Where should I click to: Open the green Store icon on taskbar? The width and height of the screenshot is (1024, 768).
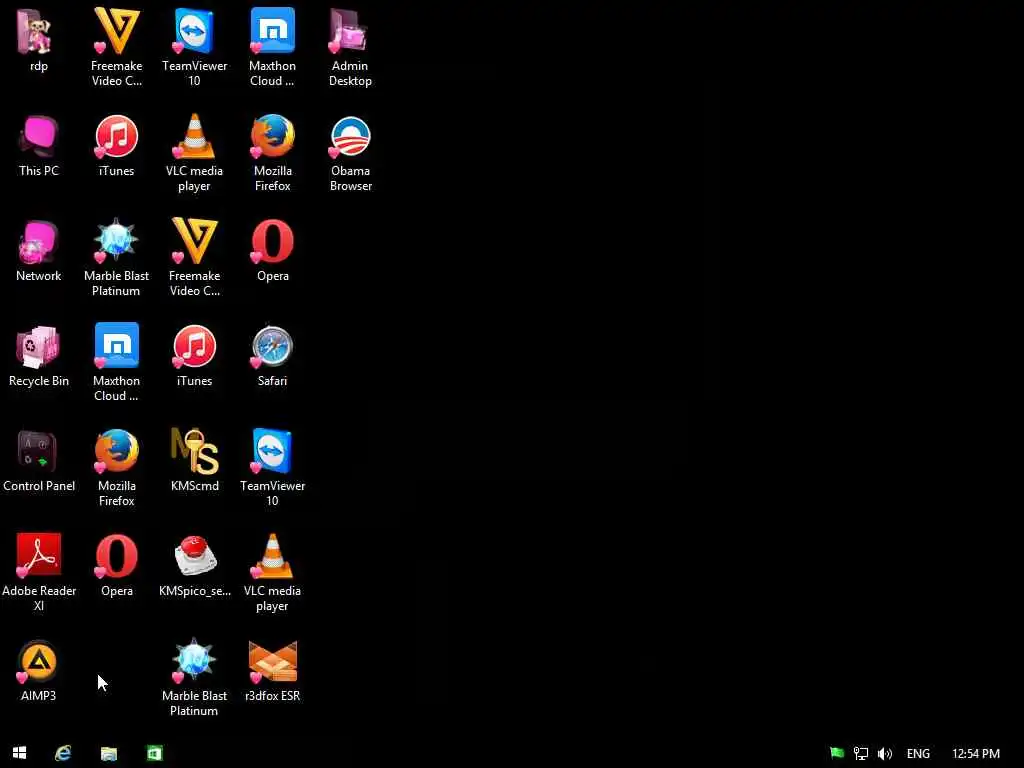154,753
